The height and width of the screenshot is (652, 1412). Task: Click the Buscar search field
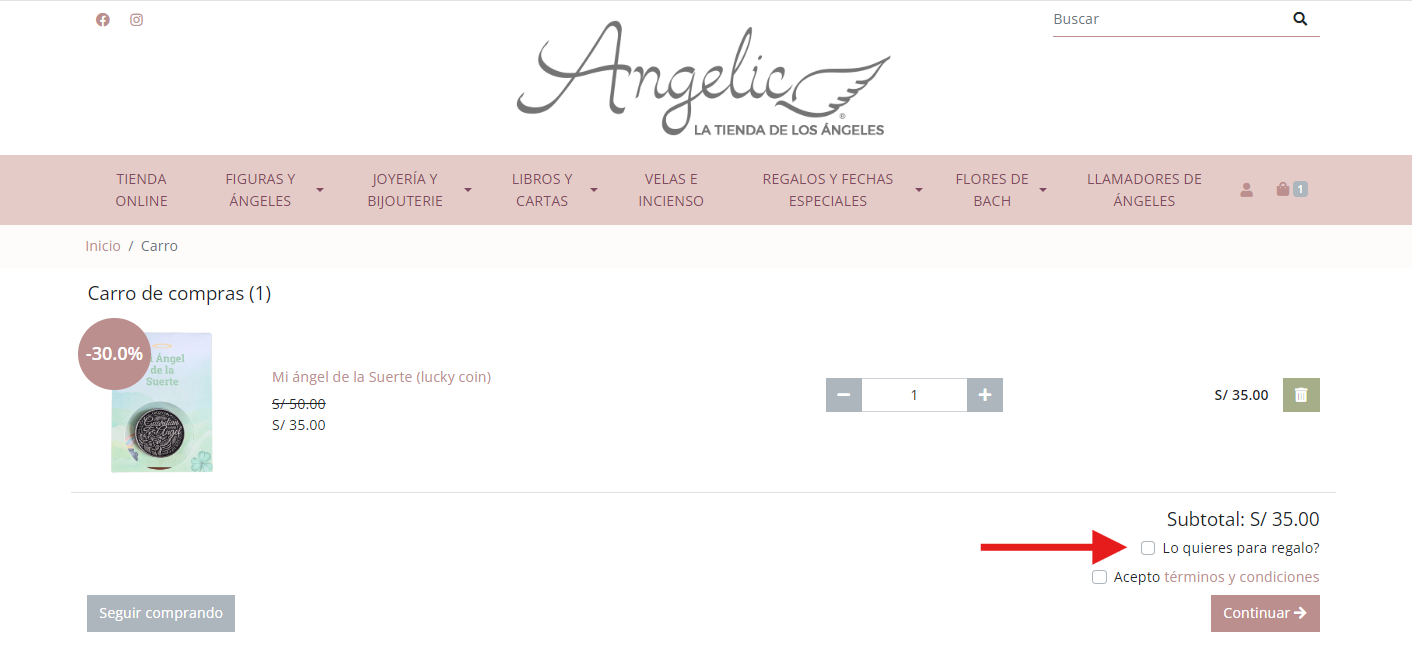click(x=1165, y=19)
